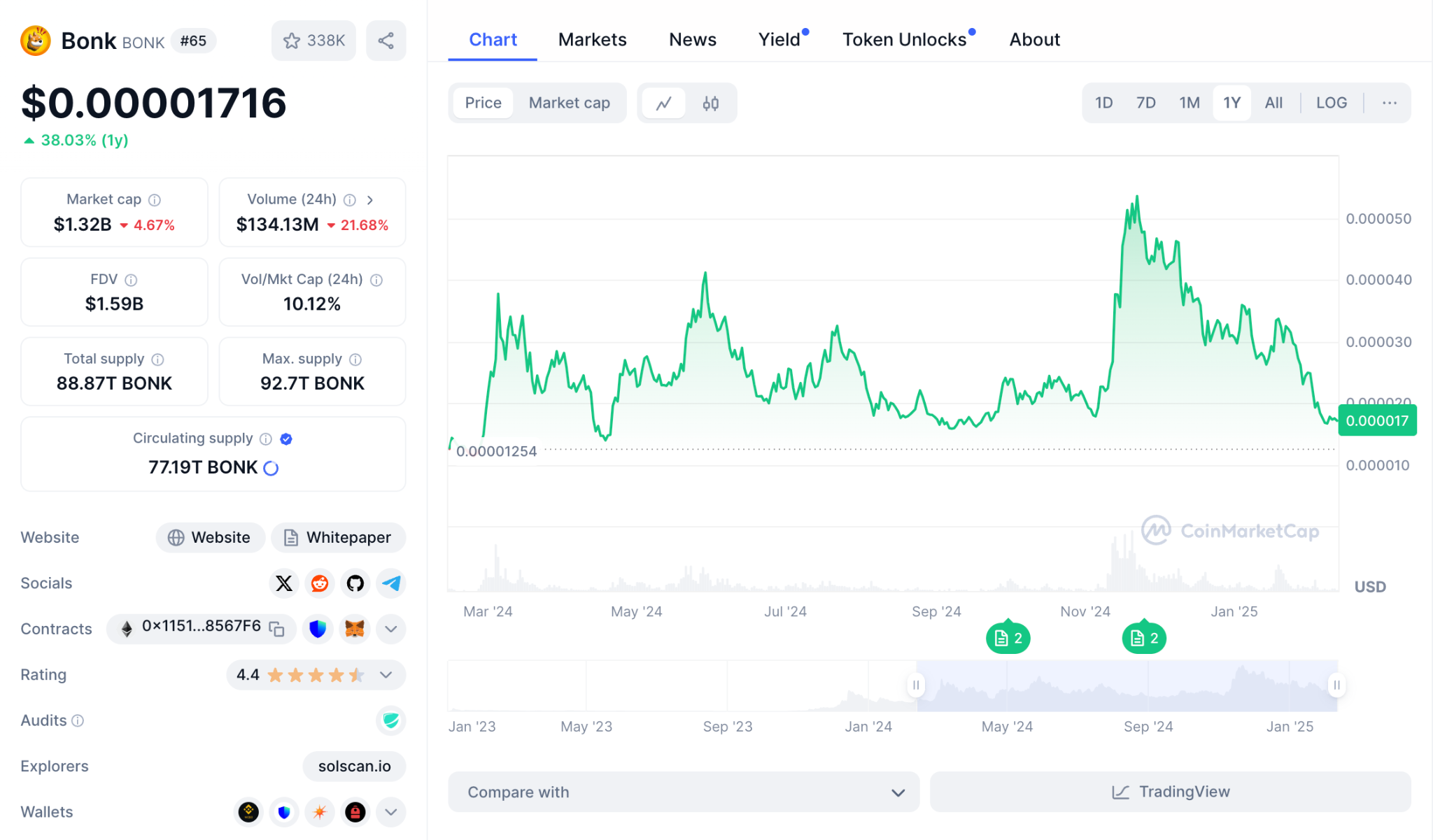Click the verified circulating supply badge
The height and width of the screenshot is (840, 1433).
point(286,439)
